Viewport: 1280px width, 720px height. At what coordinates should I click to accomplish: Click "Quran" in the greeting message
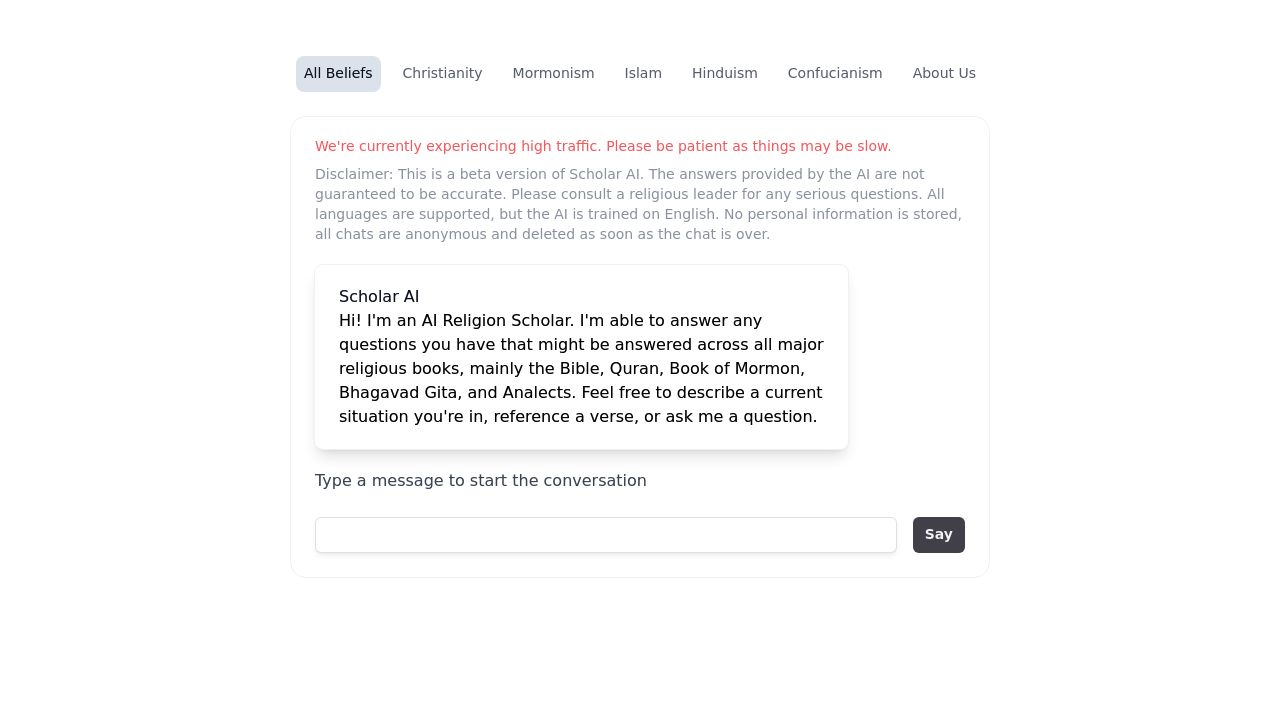635,369
